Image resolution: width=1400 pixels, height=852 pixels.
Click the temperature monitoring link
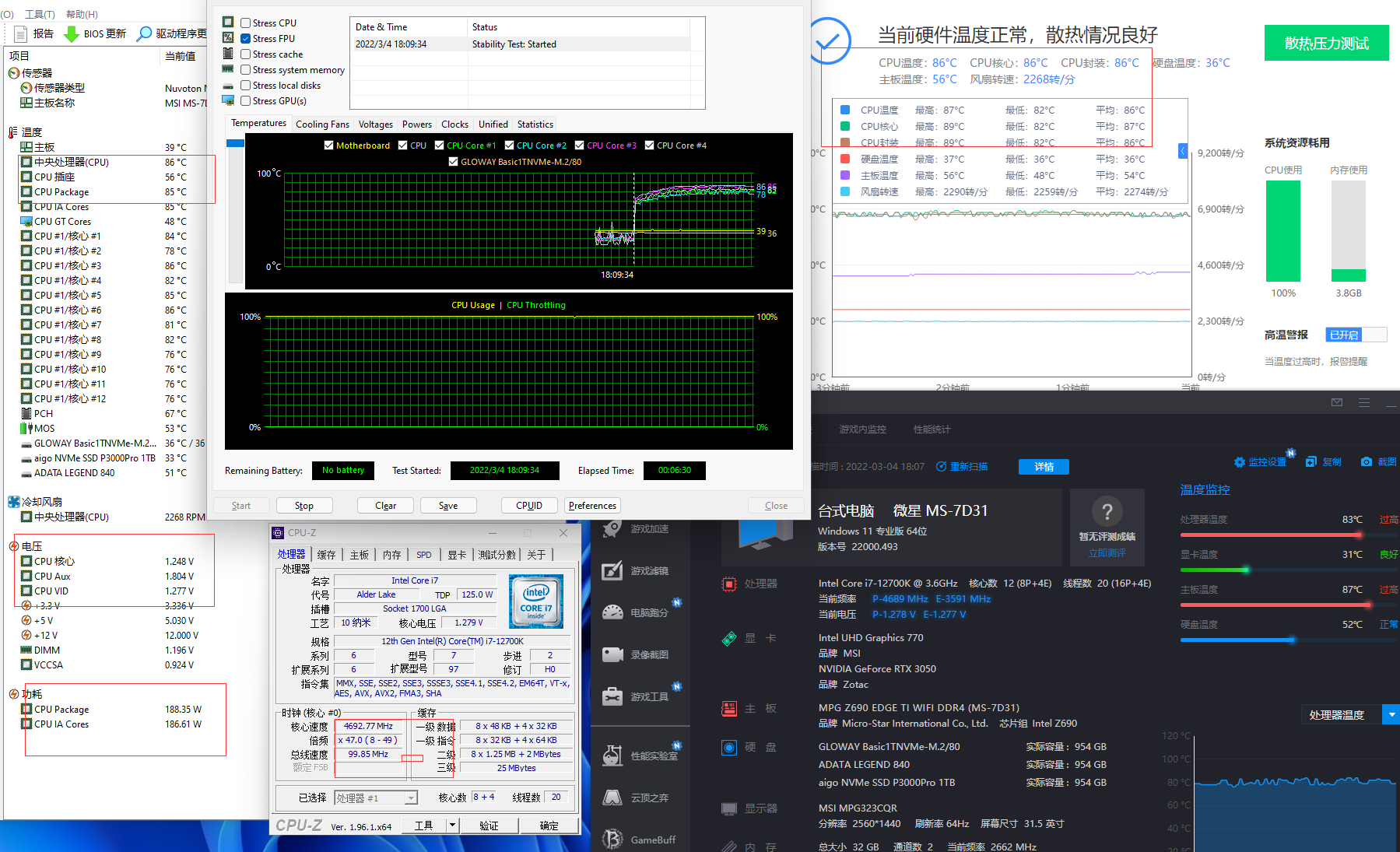pyautogui.click(x=1205, y=489)
